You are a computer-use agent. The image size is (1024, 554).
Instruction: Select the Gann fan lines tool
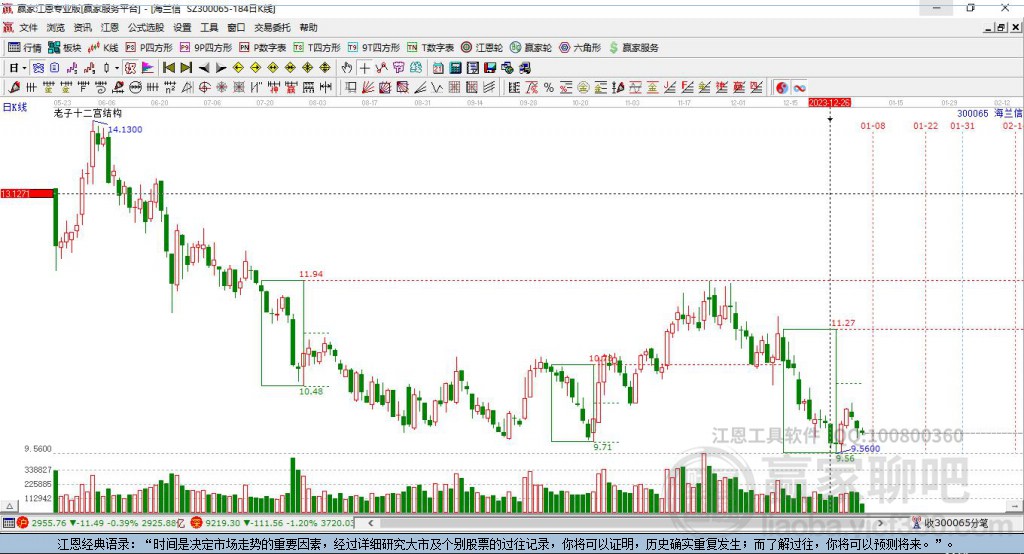[x=368, y=88]
